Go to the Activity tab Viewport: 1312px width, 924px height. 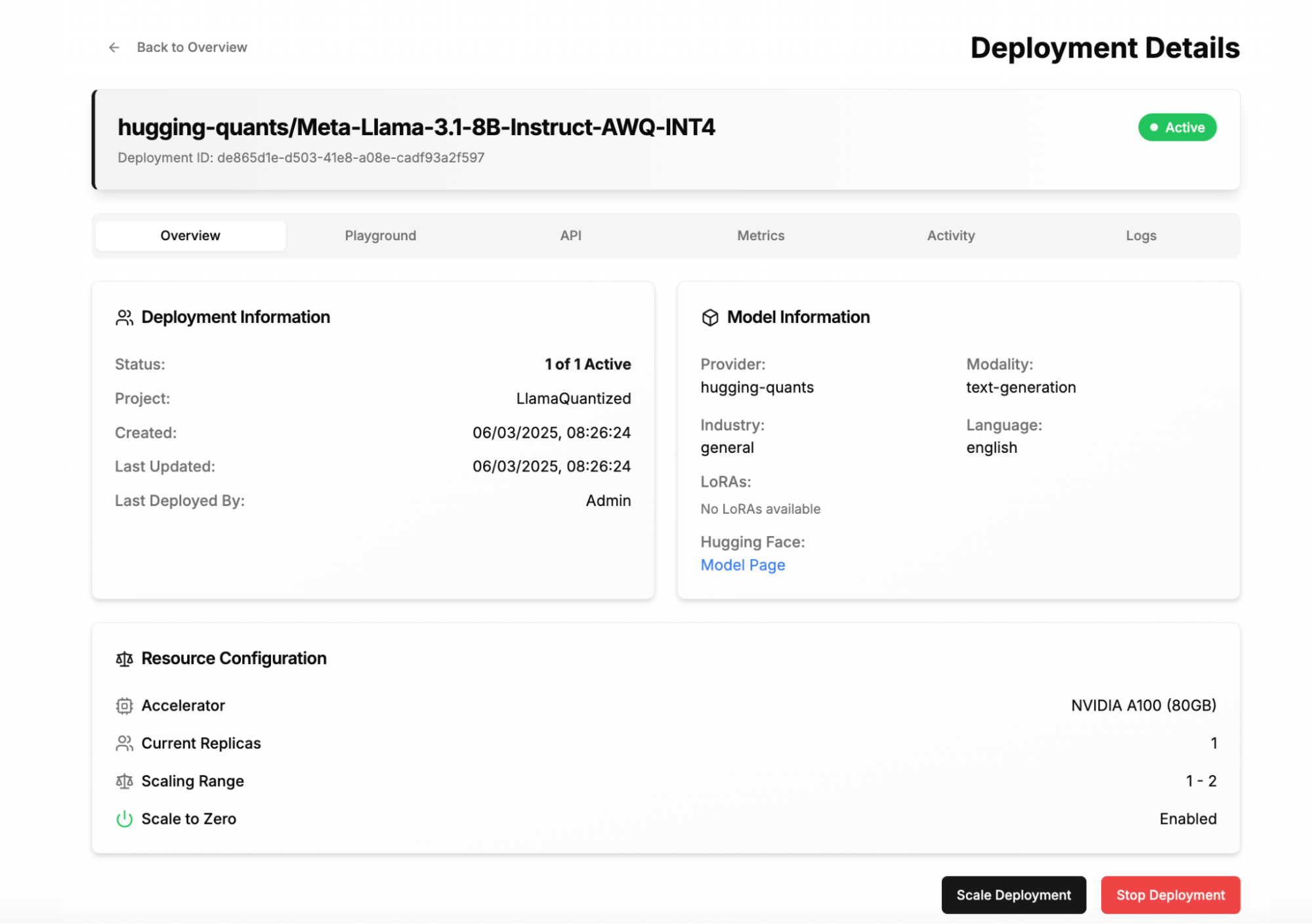tap(950, 236)
